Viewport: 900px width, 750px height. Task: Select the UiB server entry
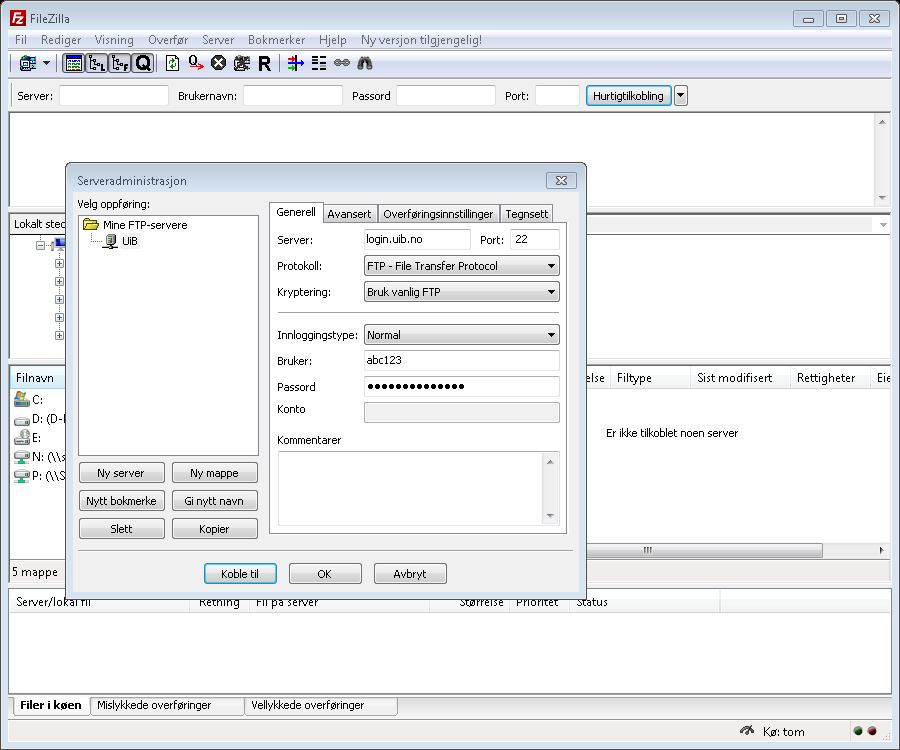click(x=129, y=241)
